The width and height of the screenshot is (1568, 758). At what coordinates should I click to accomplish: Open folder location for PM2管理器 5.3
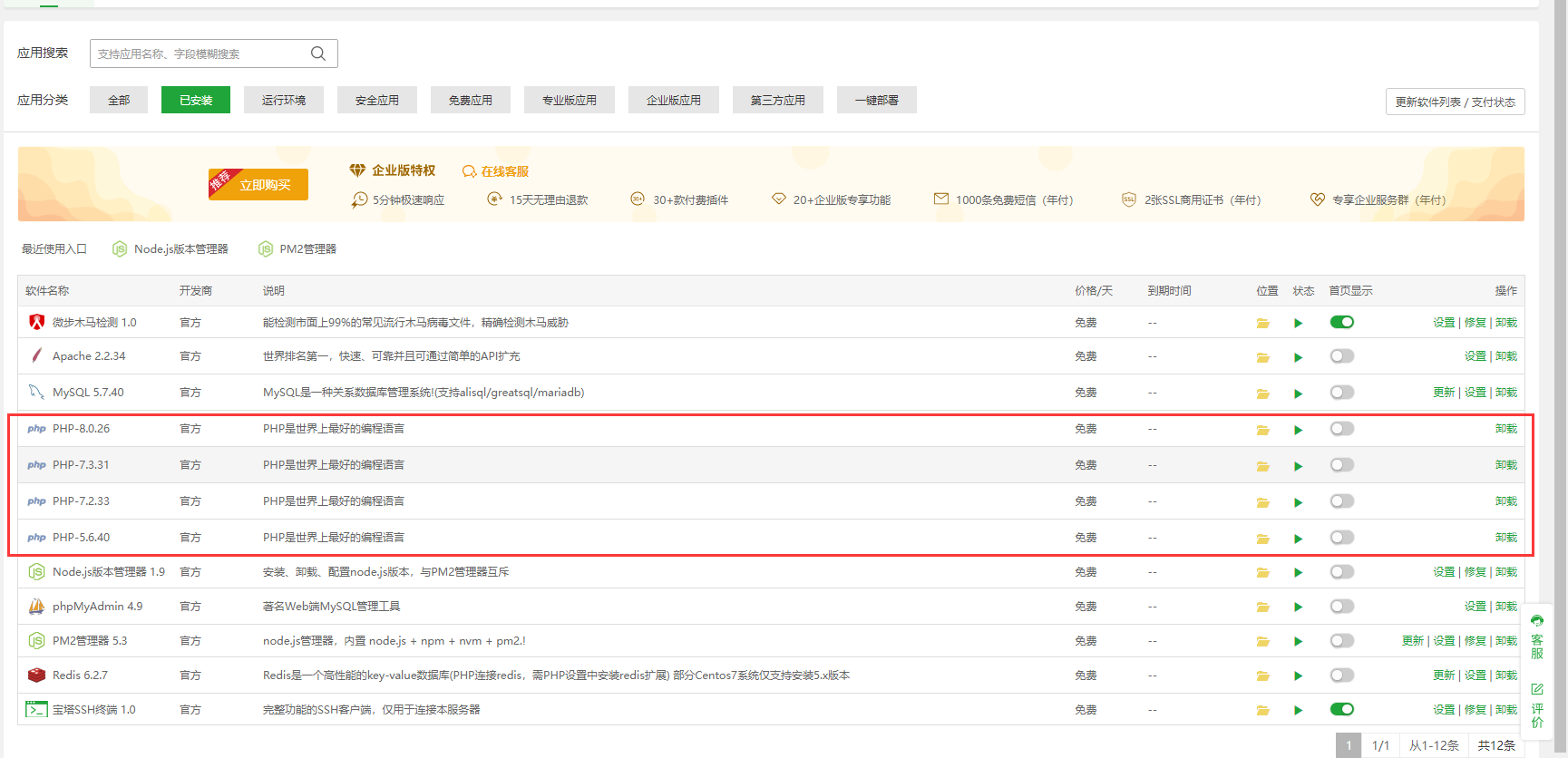tap(1262, 642)
